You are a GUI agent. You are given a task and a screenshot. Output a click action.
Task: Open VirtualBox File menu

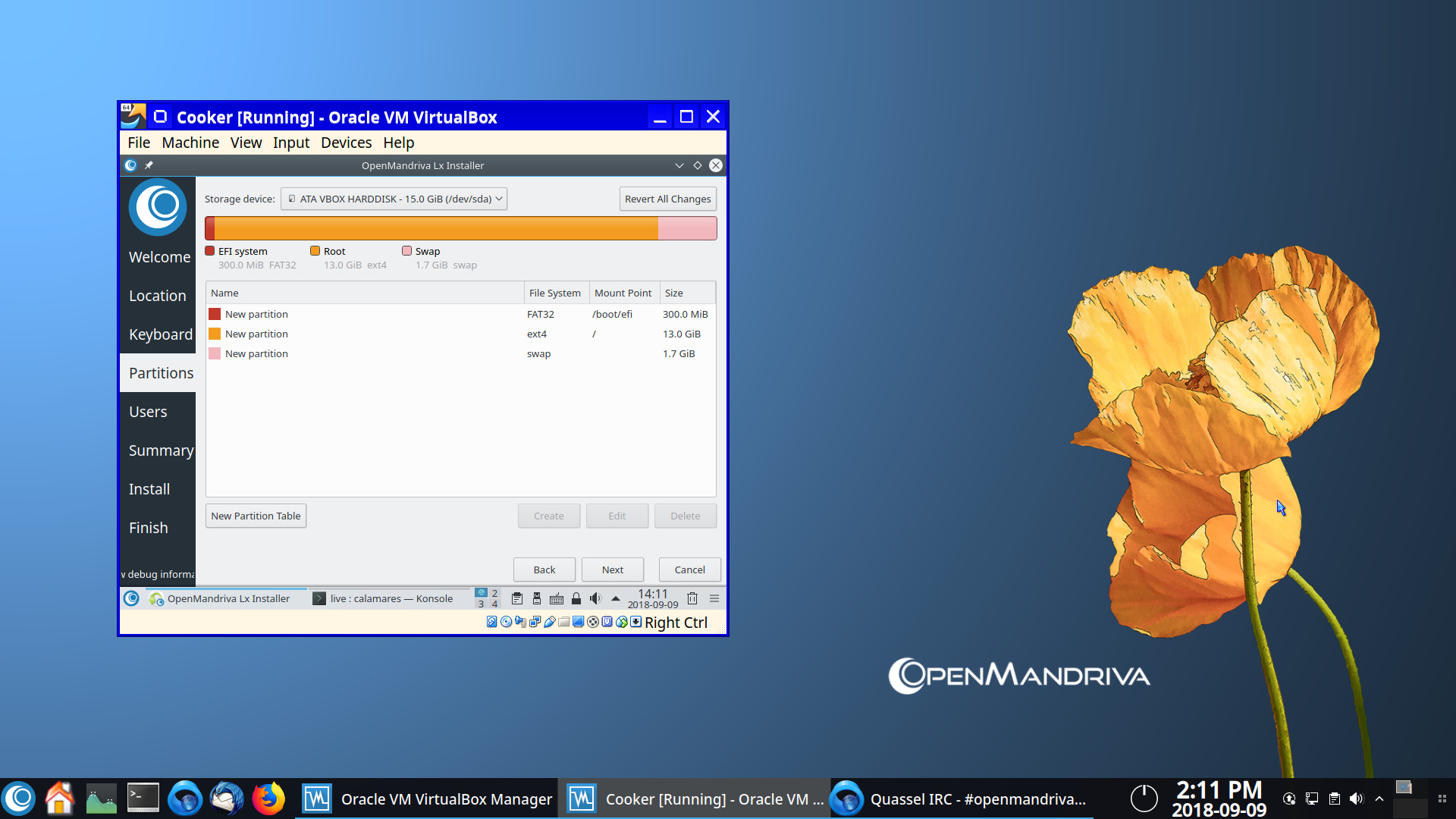click(139, 143)
